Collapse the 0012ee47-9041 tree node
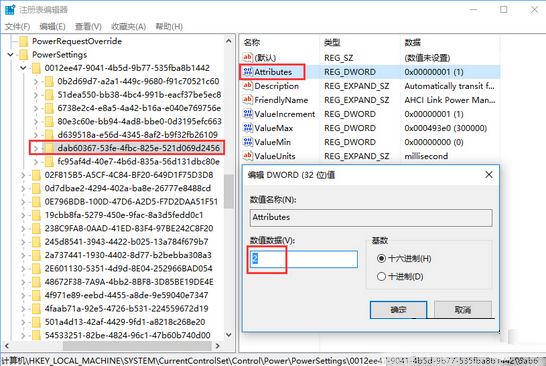The image size is (546, 366). click(23, 68)
